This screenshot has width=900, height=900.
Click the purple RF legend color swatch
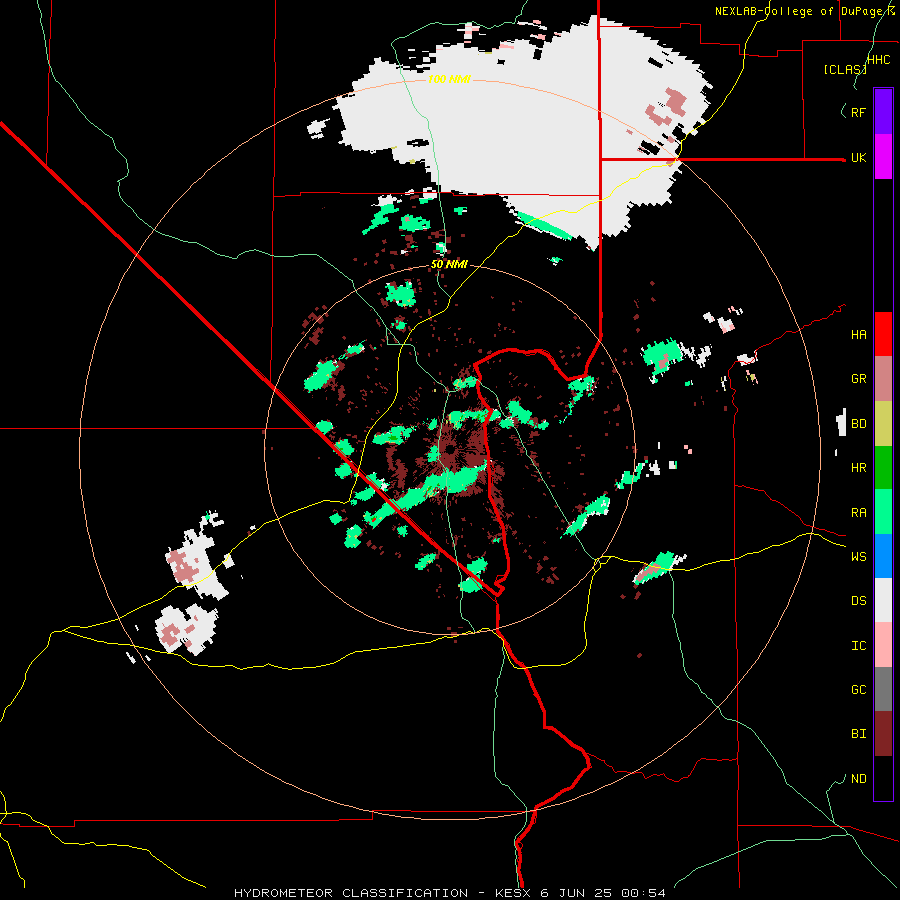(883, 112)
